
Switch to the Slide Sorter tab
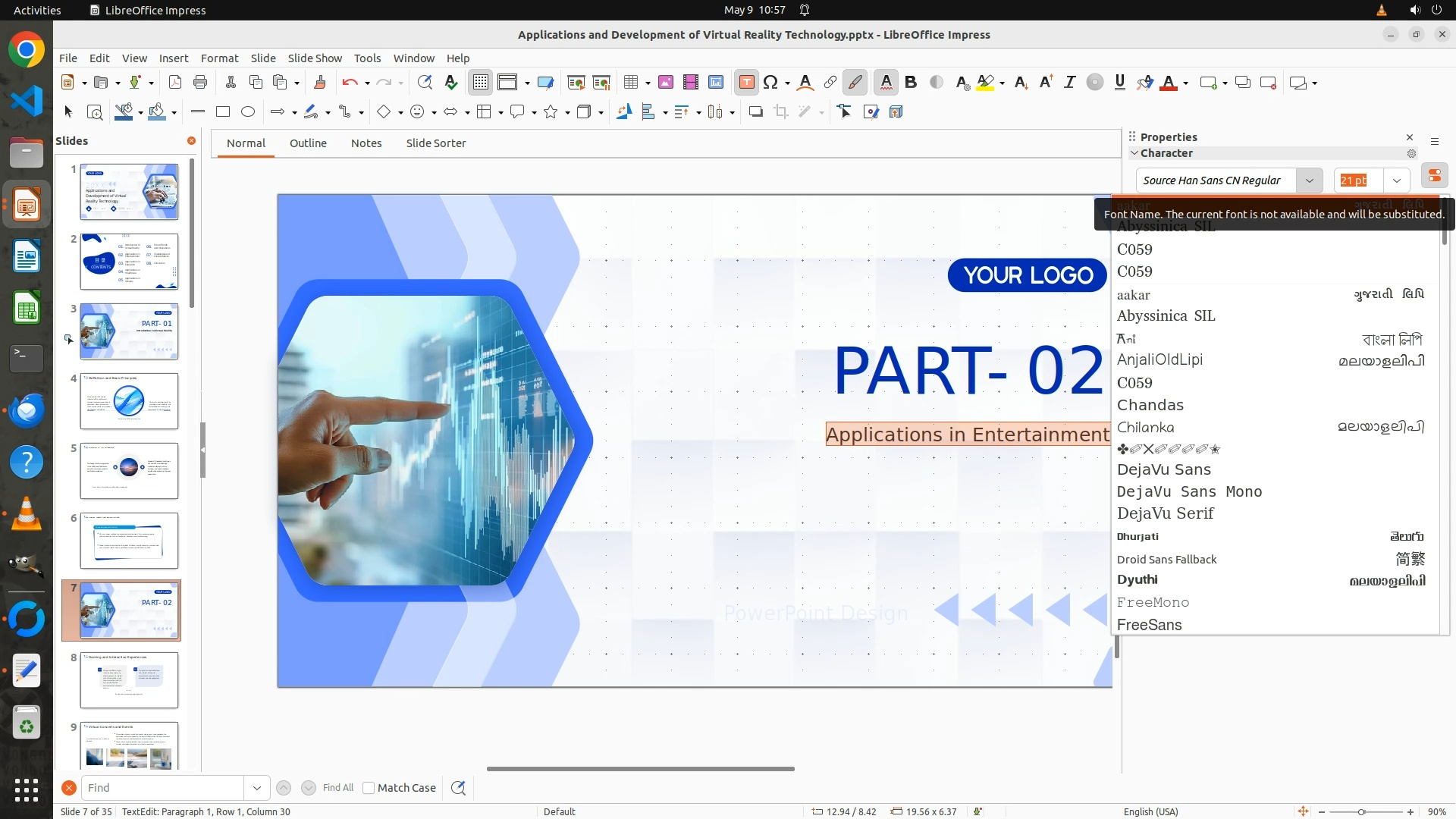435,143
